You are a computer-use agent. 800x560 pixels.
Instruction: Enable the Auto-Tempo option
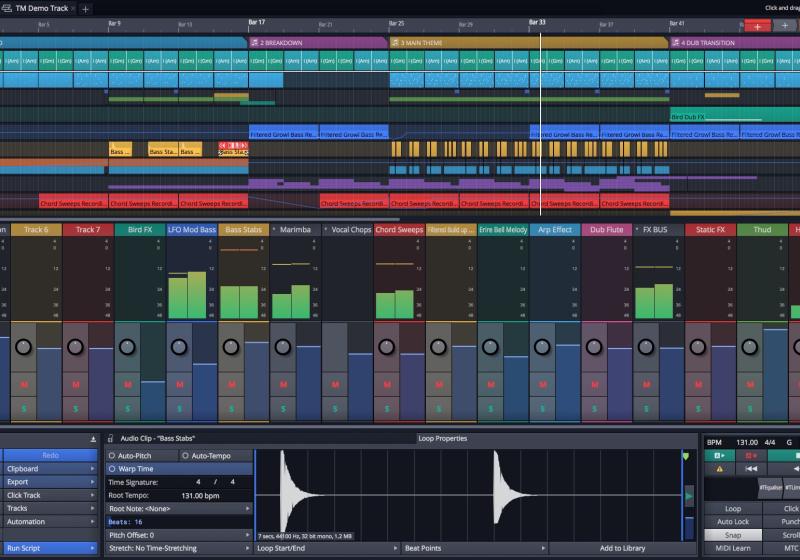(216, 455)
